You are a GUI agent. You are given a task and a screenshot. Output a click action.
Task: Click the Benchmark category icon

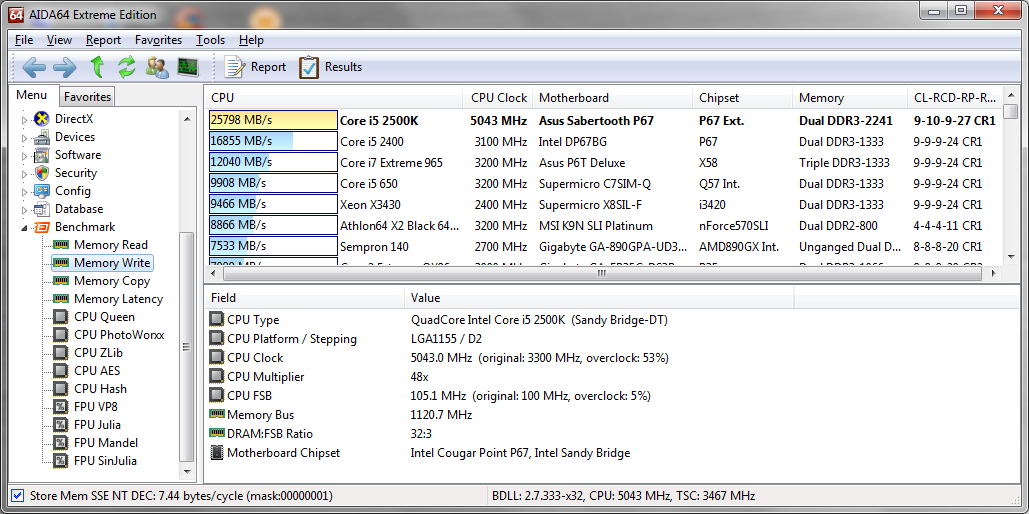pos(42,227)
